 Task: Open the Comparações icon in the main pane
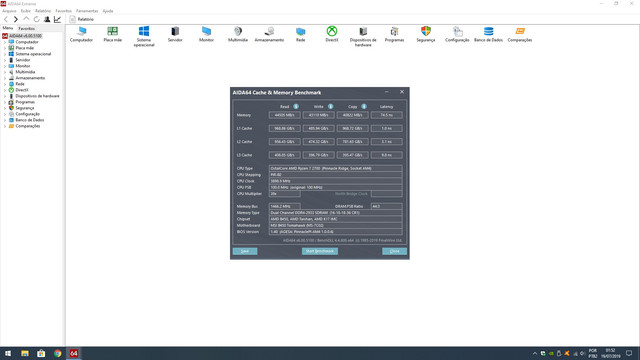[x=520, y=34]
